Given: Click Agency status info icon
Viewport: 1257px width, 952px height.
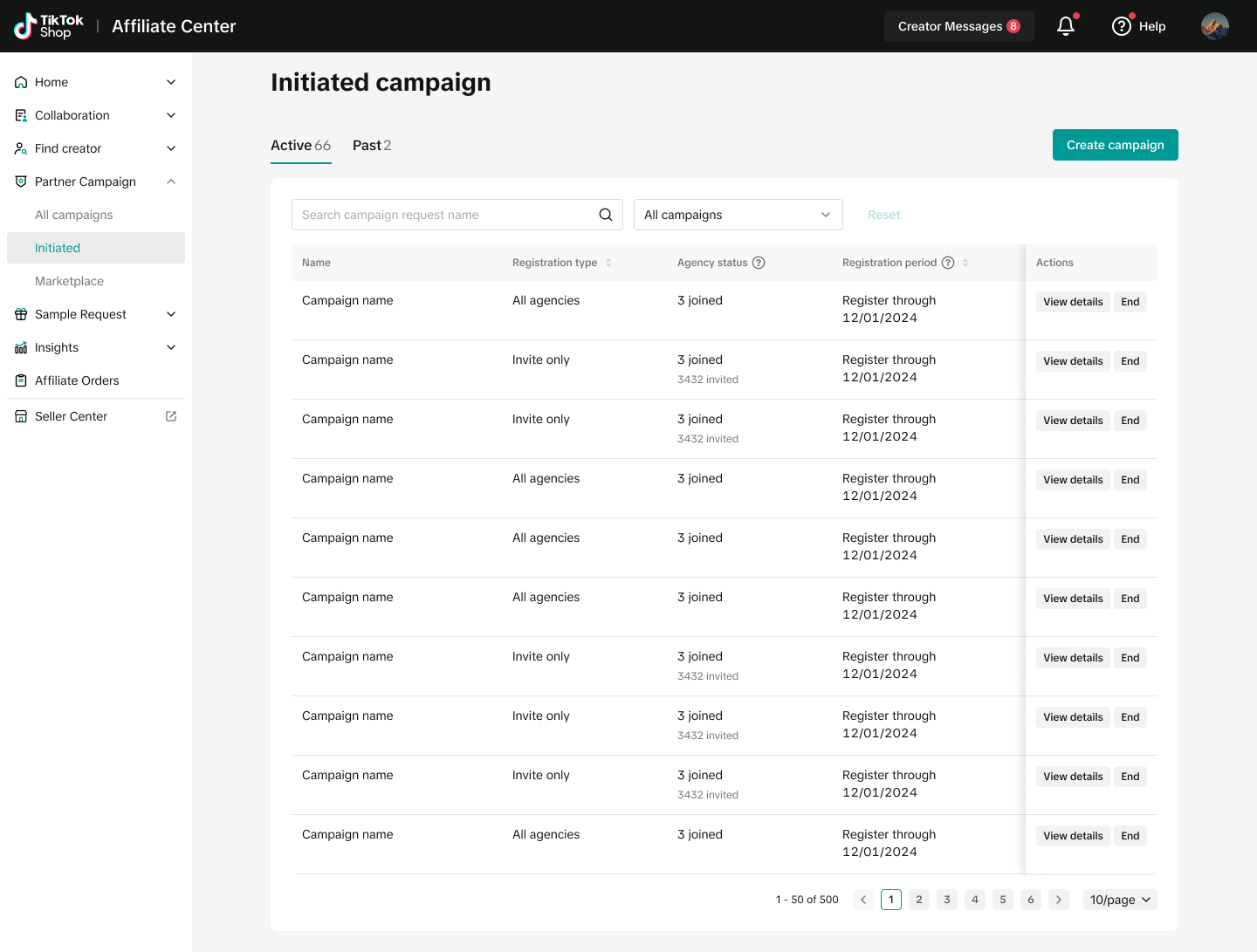Looking at the screenshot, I should (759, 263).
